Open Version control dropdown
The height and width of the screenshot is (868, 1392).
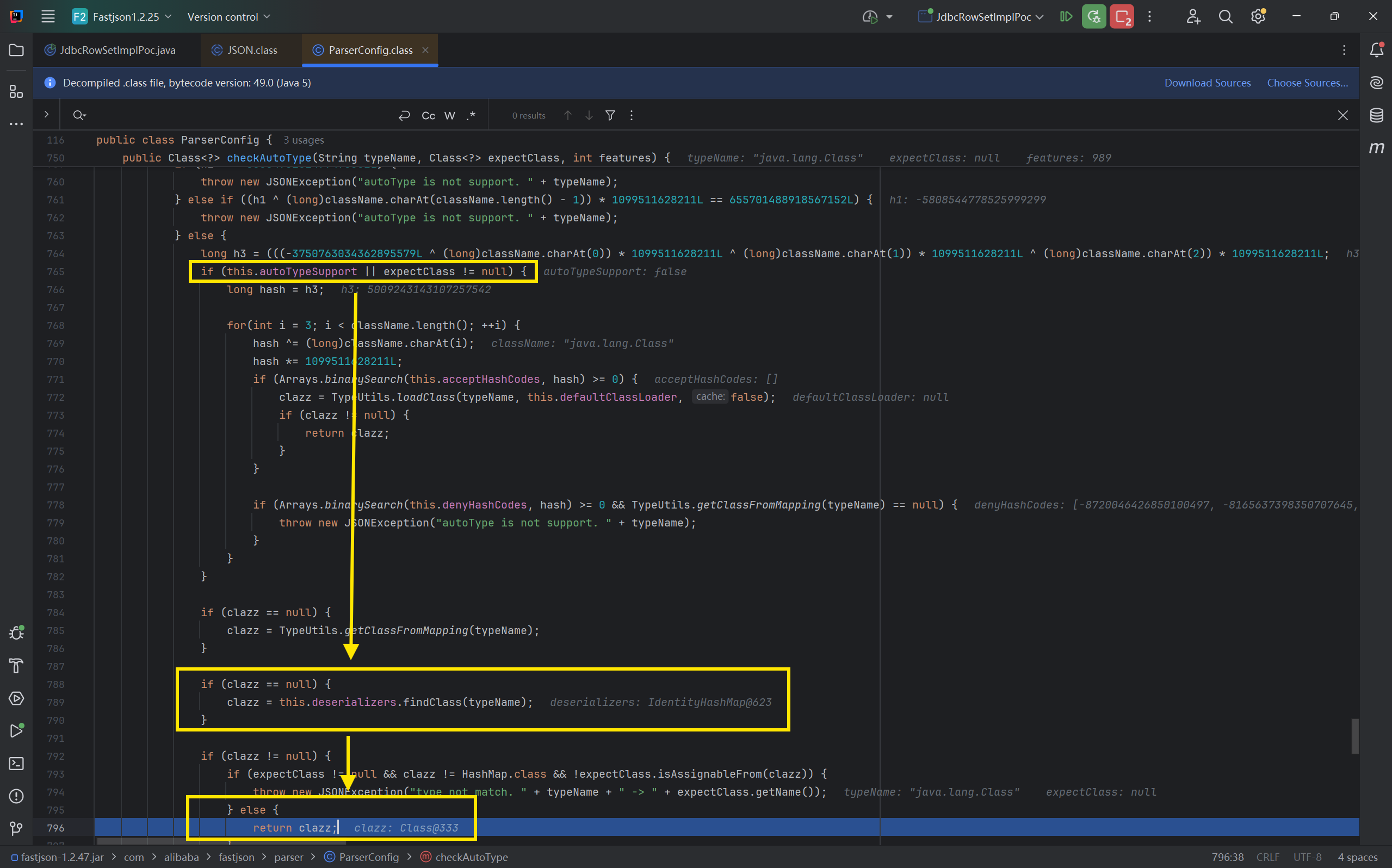(228, 17)
